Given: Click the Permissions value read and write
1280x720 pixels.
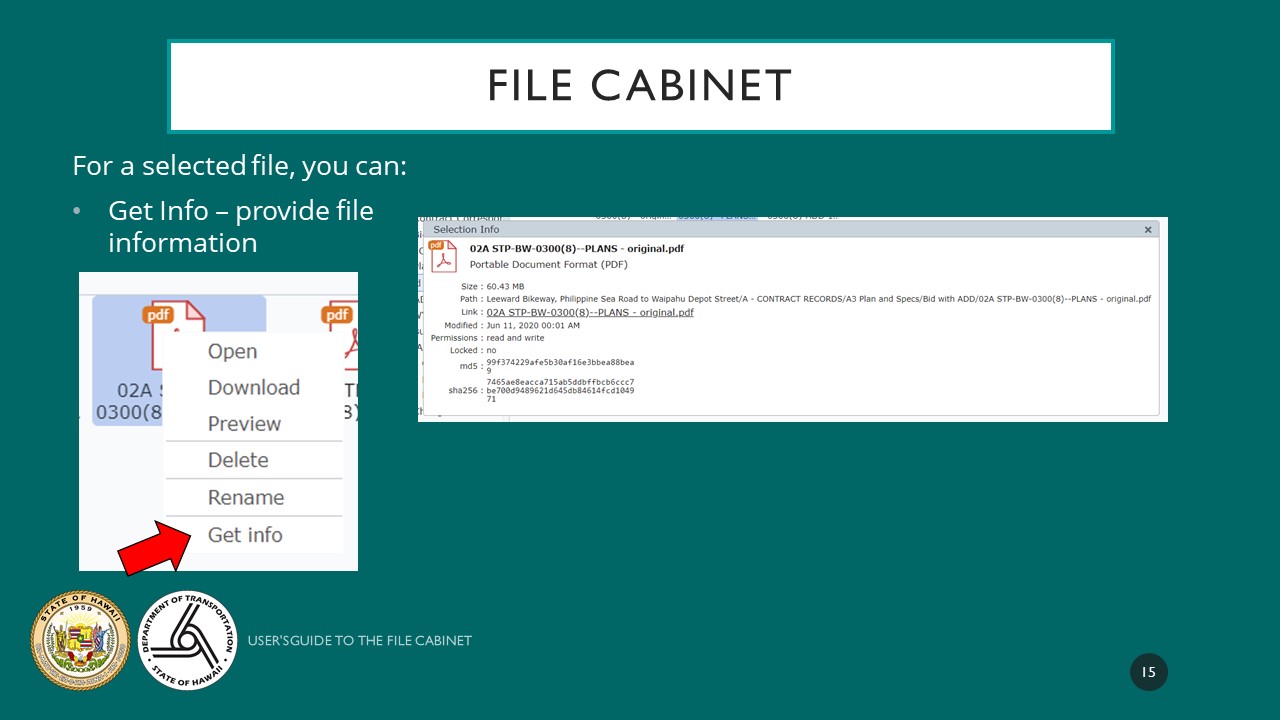Looking at the screenshot, I should pyautogui.click(x=515, y=338).
